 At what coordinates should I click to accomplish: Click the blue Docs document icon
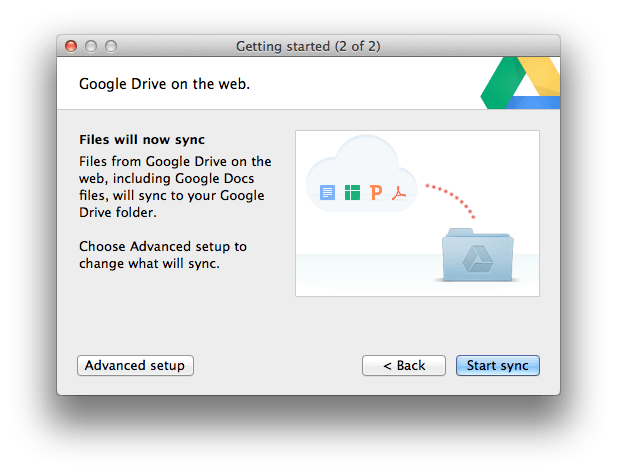coord(327,192)
